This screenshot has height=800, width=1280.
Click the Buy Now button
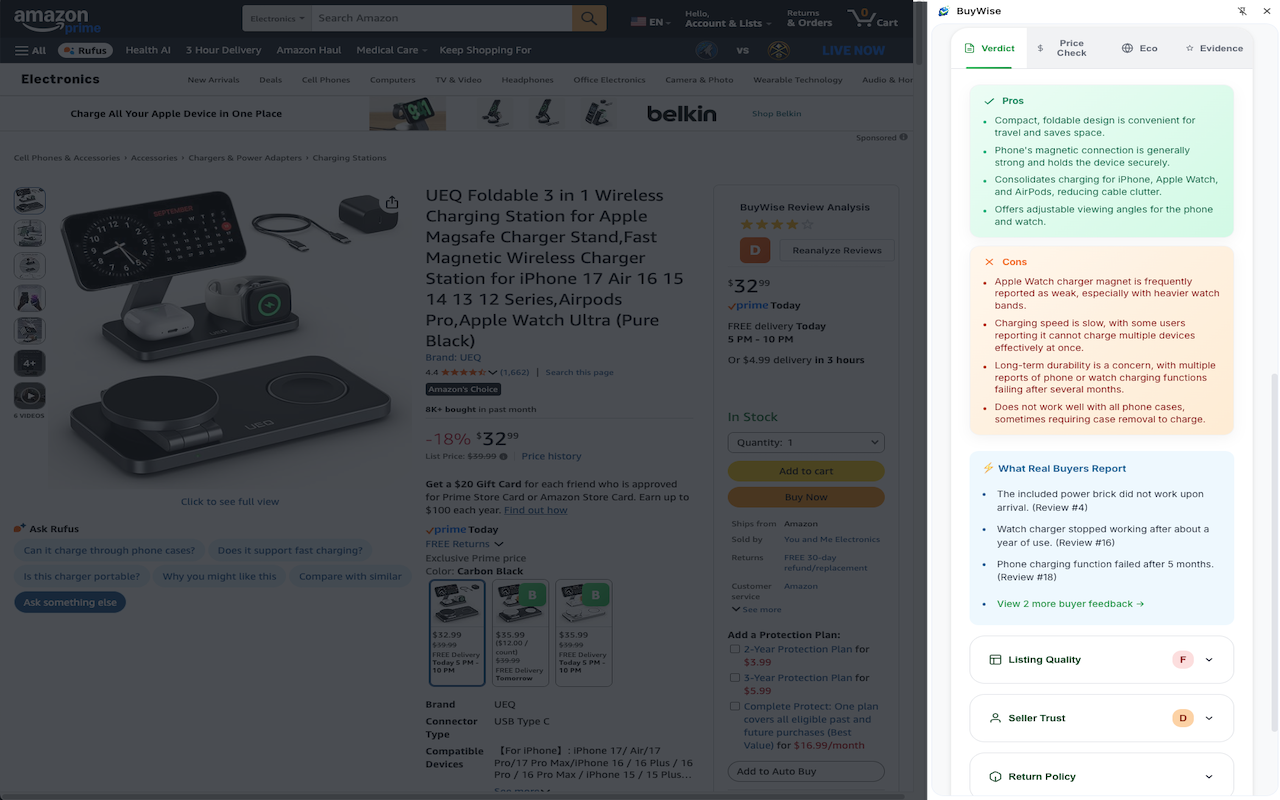pyautogui.click(x=806, y=497)
